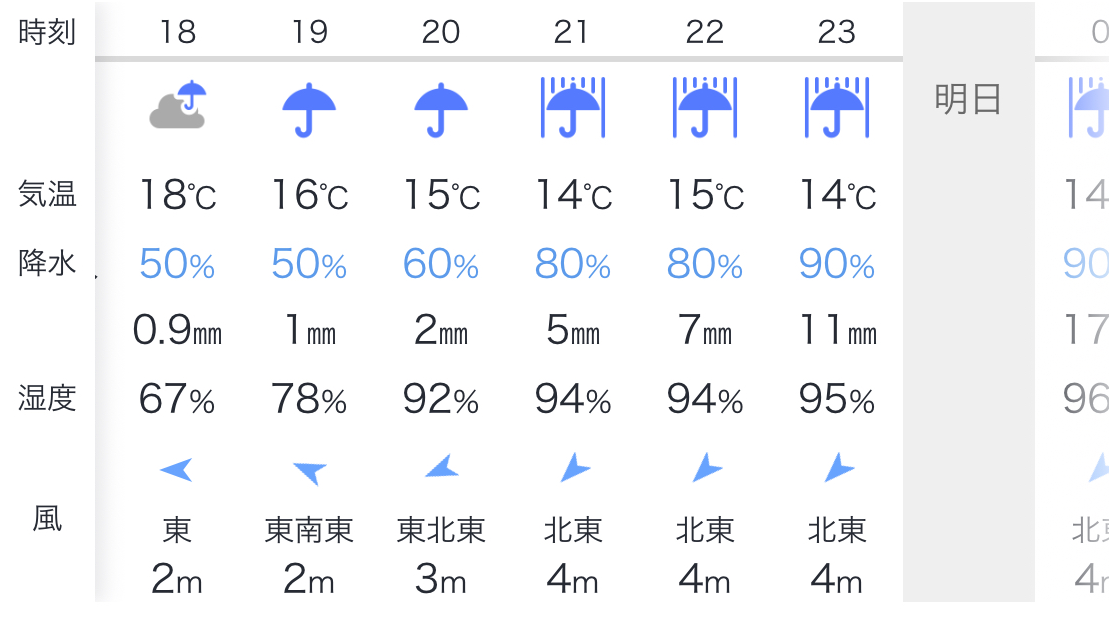This screenshot has height=624, width=1109.
Task: Click the heavy rain icon at 23 o'clock
Action: tap(837, 108)
